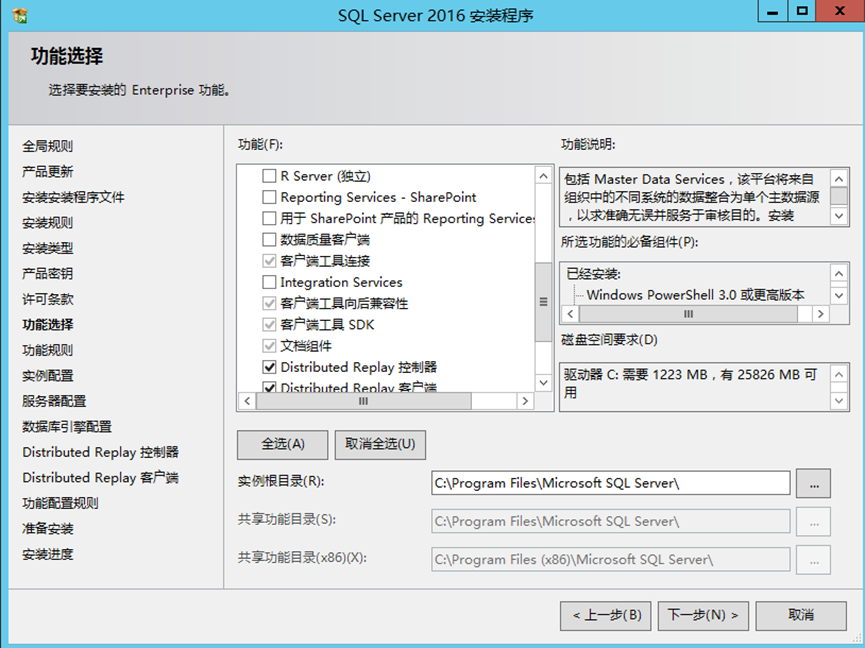Toggle the 客户端工具连接 checkbox
Image resolution: width=865 pixels, height=648 pixels.
269,261
